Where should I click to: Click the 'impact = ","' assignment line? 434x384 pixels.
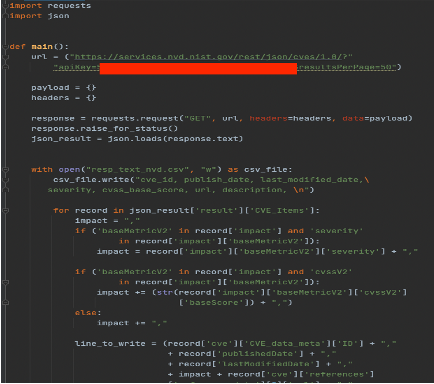coord(107,221)
